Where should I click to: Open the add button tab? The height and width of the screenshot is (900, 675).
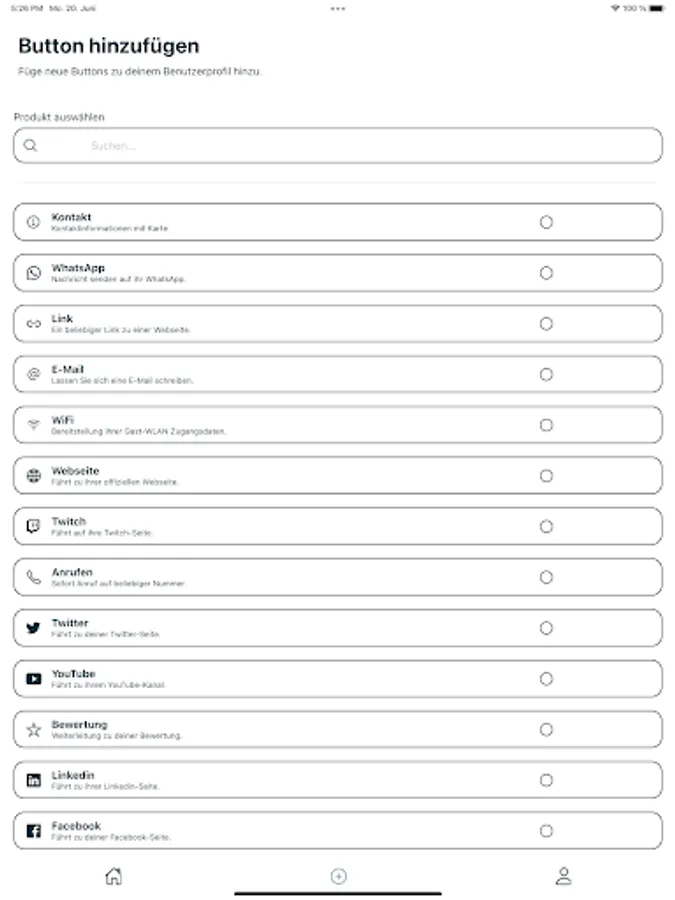338,877
